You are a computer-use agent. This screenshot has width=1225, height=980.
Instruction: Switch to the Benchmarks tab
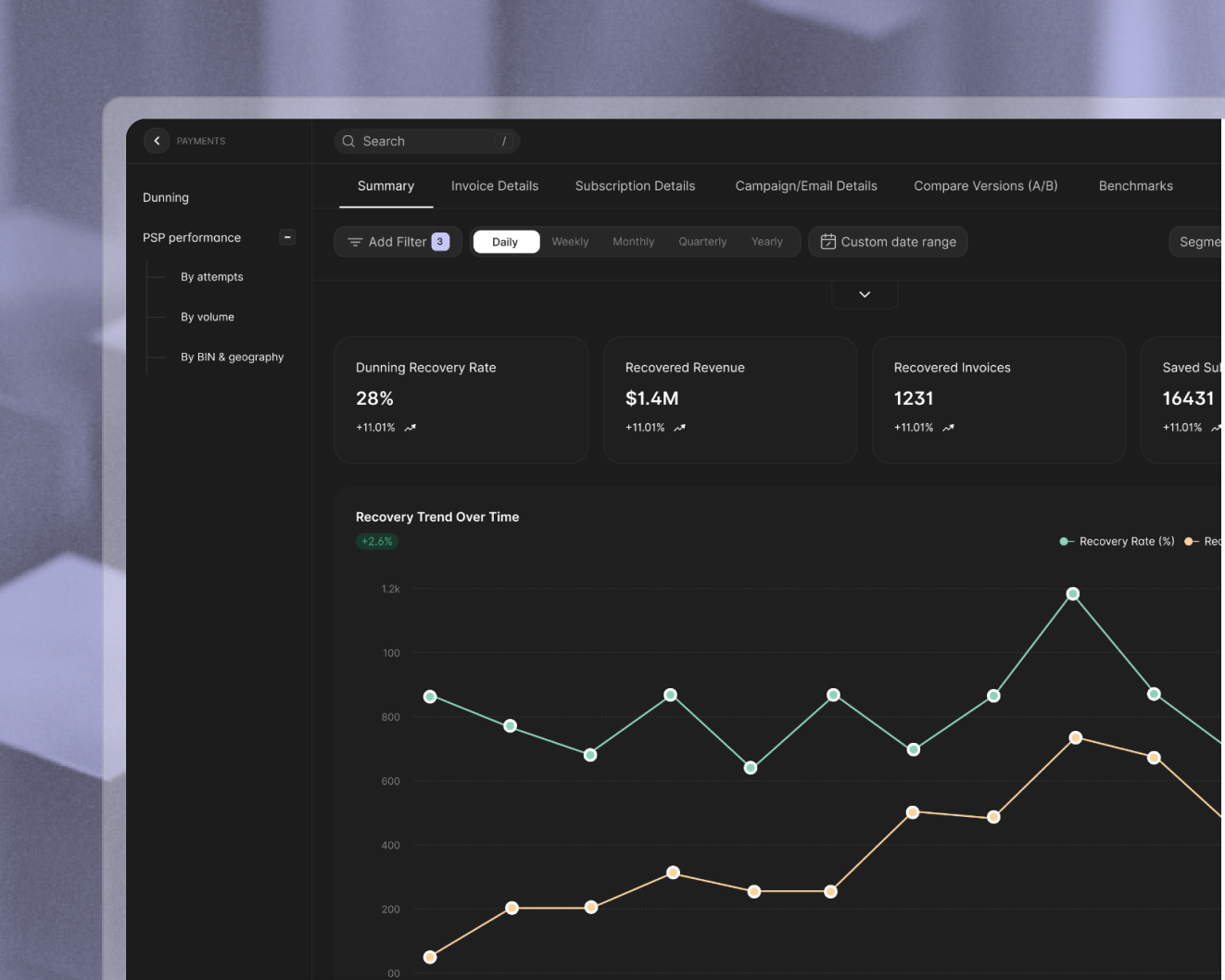pyautogui.click(x=1135, y=186)
